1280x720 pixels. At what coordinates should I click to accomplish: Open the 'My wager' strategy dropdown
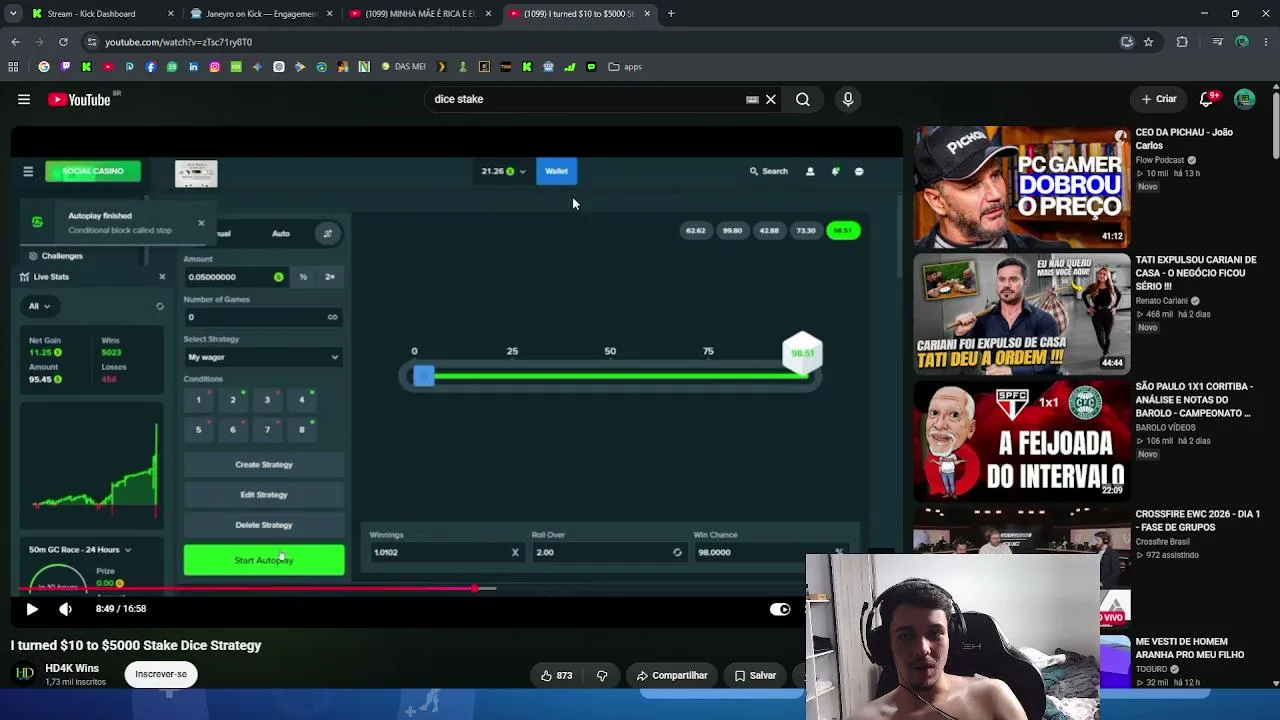[x=264, y=357]
